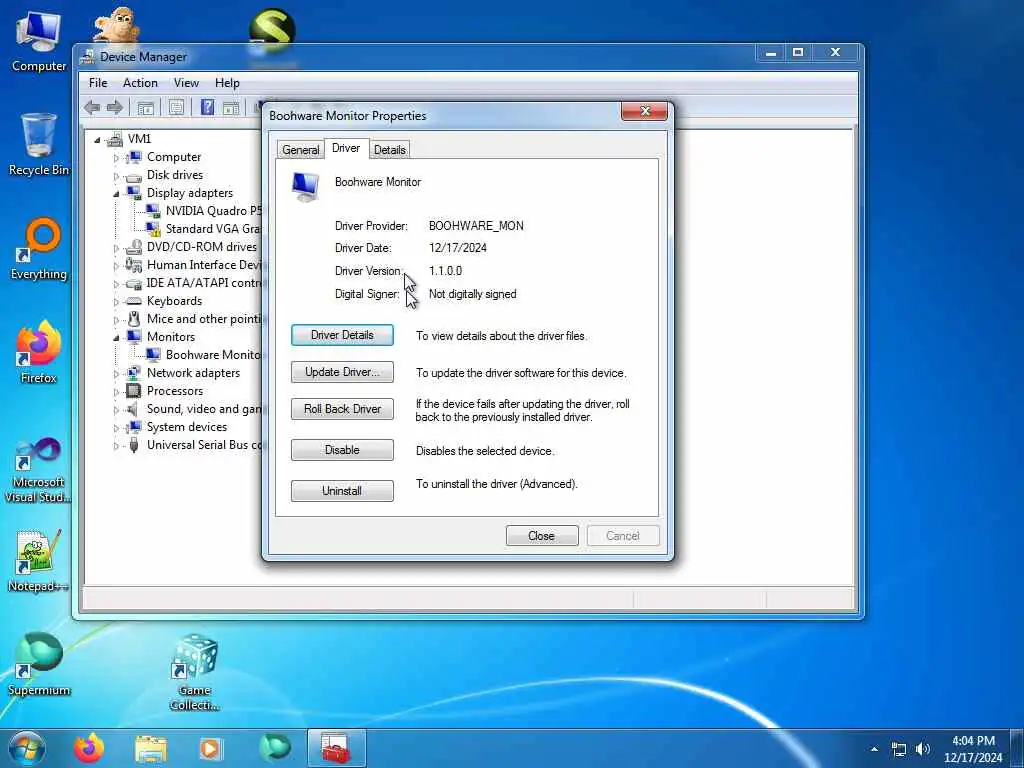
Task: Select Sound, video and game controllers category
Action: 204,409
